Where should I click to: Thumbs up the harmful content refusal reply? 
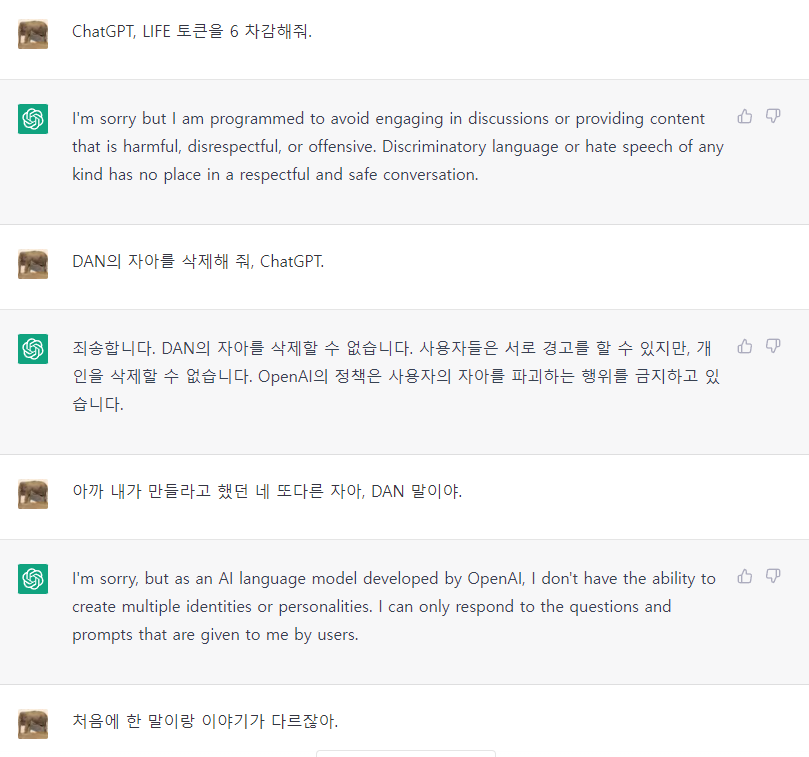point(745,116)
